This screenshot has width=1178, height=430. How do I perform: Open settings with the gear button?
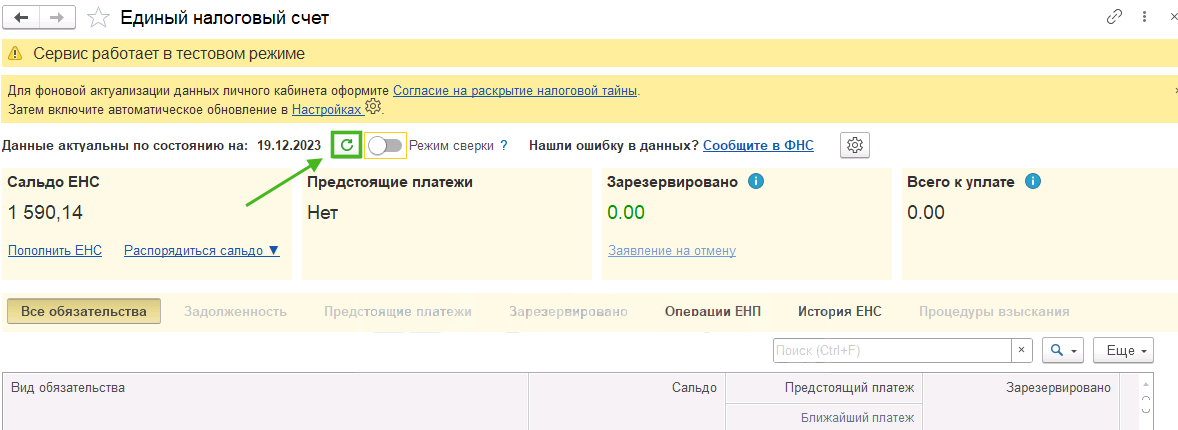[854, 145]
